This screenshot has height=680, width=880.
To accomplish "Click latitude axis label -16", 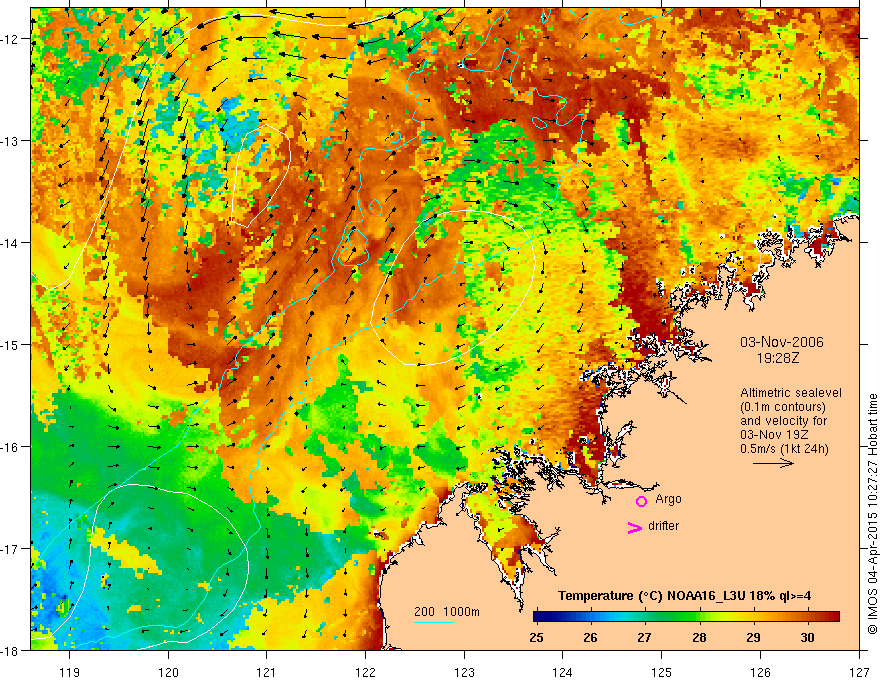I will 11,447.
